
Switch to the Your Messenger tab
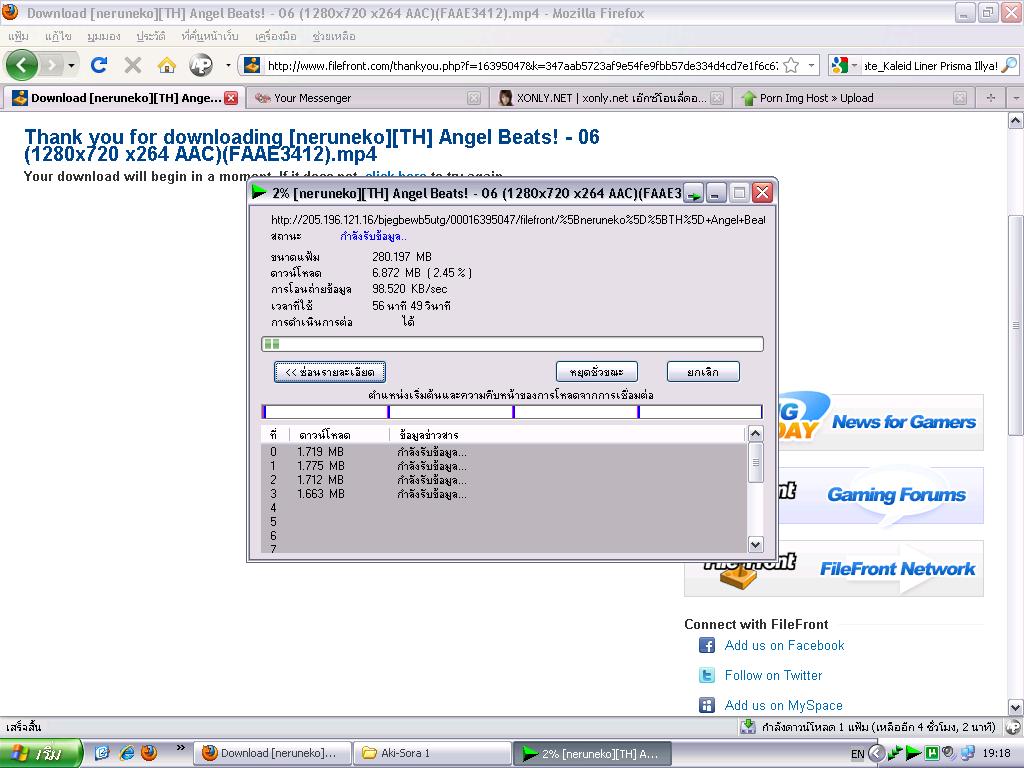[x=367, y=98]
